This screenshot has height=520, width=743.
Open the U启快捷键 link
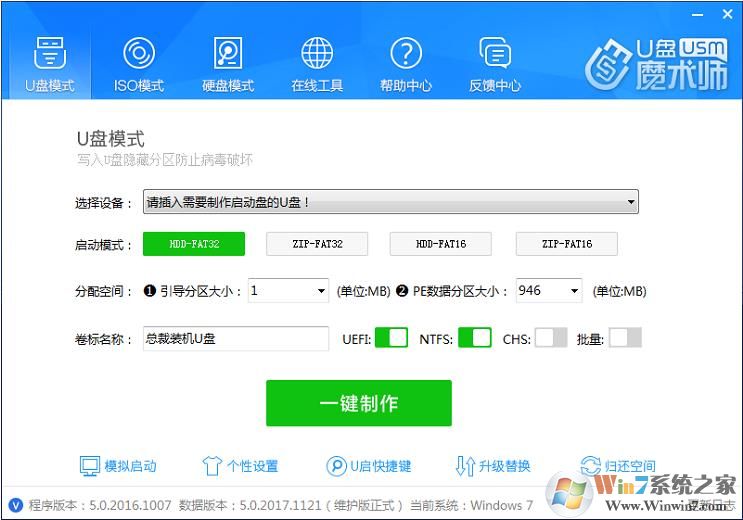tap(381, 466)
